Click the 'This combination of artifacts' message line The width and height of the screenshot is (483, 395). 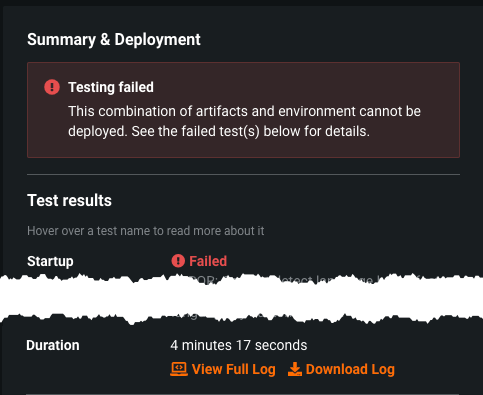coord(244,111)
